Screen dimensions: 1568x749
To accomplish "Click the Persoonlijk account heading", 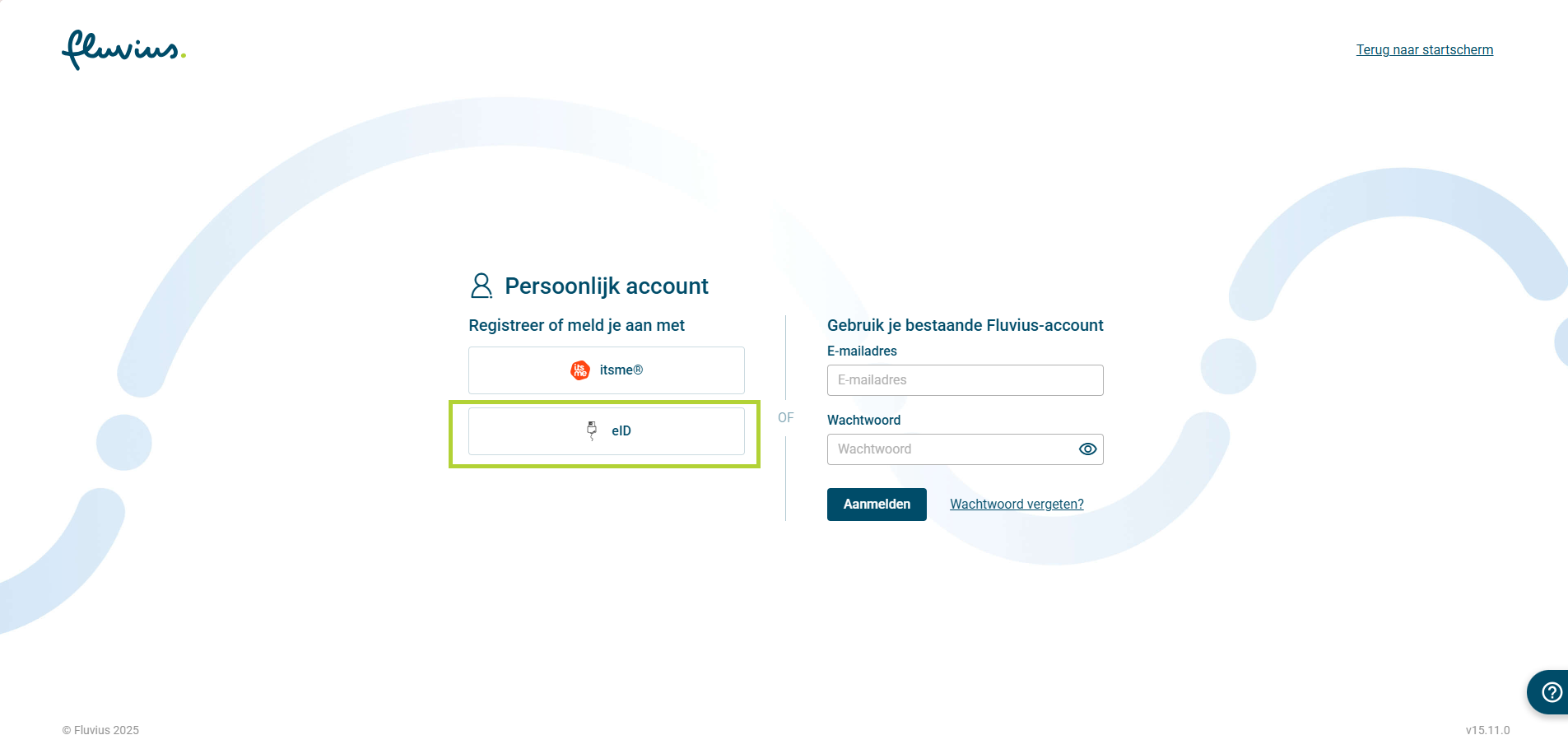I will click(x=606, y=286).
